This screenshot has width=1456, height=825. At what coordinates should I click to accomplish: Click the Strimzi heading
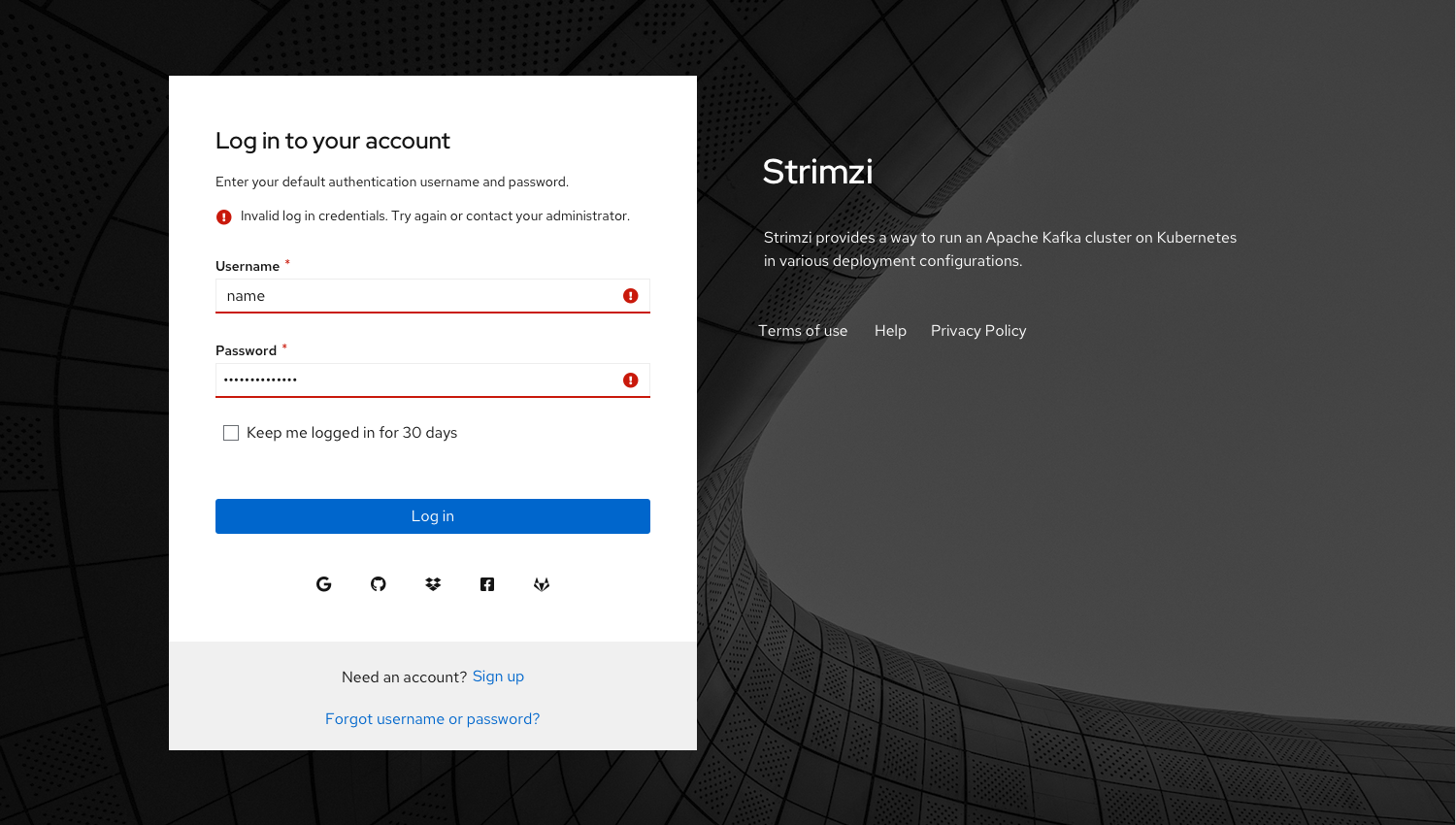point(817,172)
